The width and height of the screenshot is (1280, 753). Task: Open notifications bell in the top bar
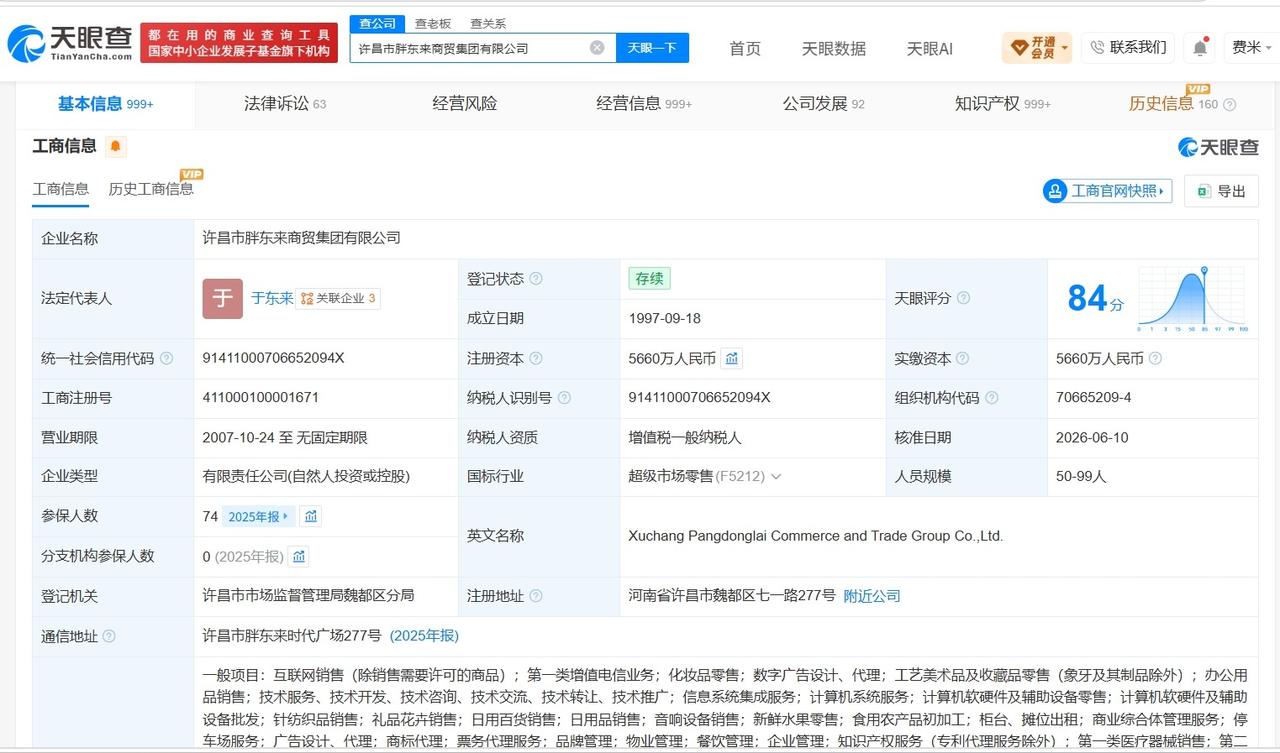click(1200, 47)
